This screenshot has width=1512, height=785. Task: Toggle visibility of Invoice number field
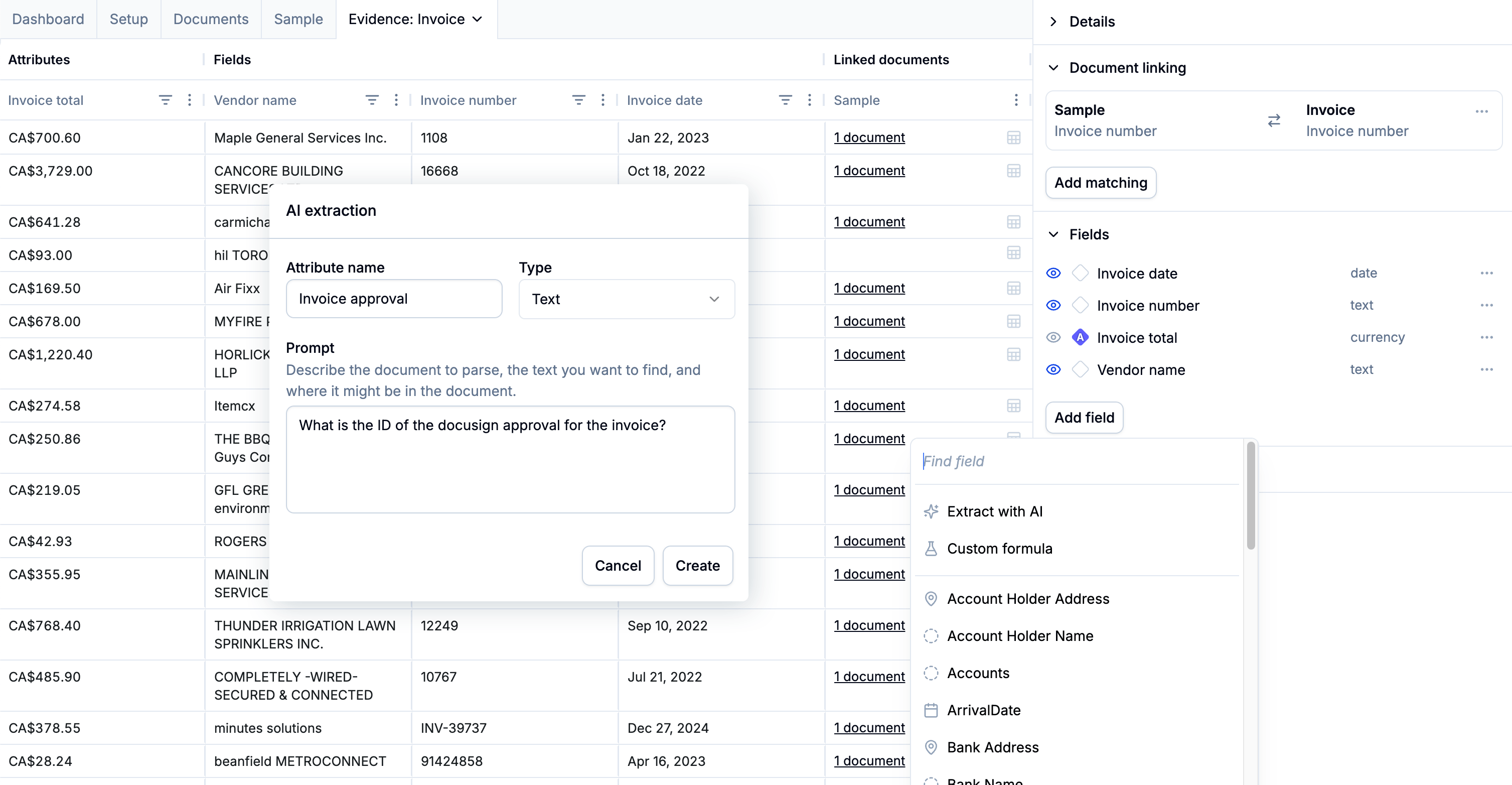pos(1053,305)
